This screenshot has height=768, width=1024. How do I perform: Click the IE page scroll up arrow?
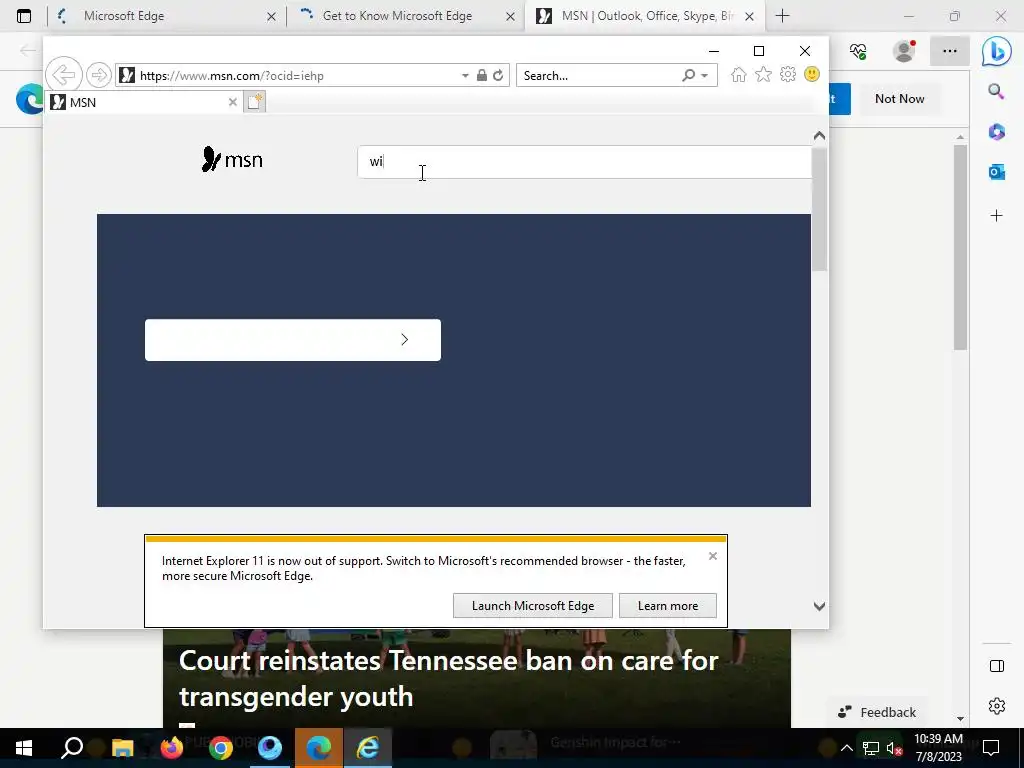819,136
